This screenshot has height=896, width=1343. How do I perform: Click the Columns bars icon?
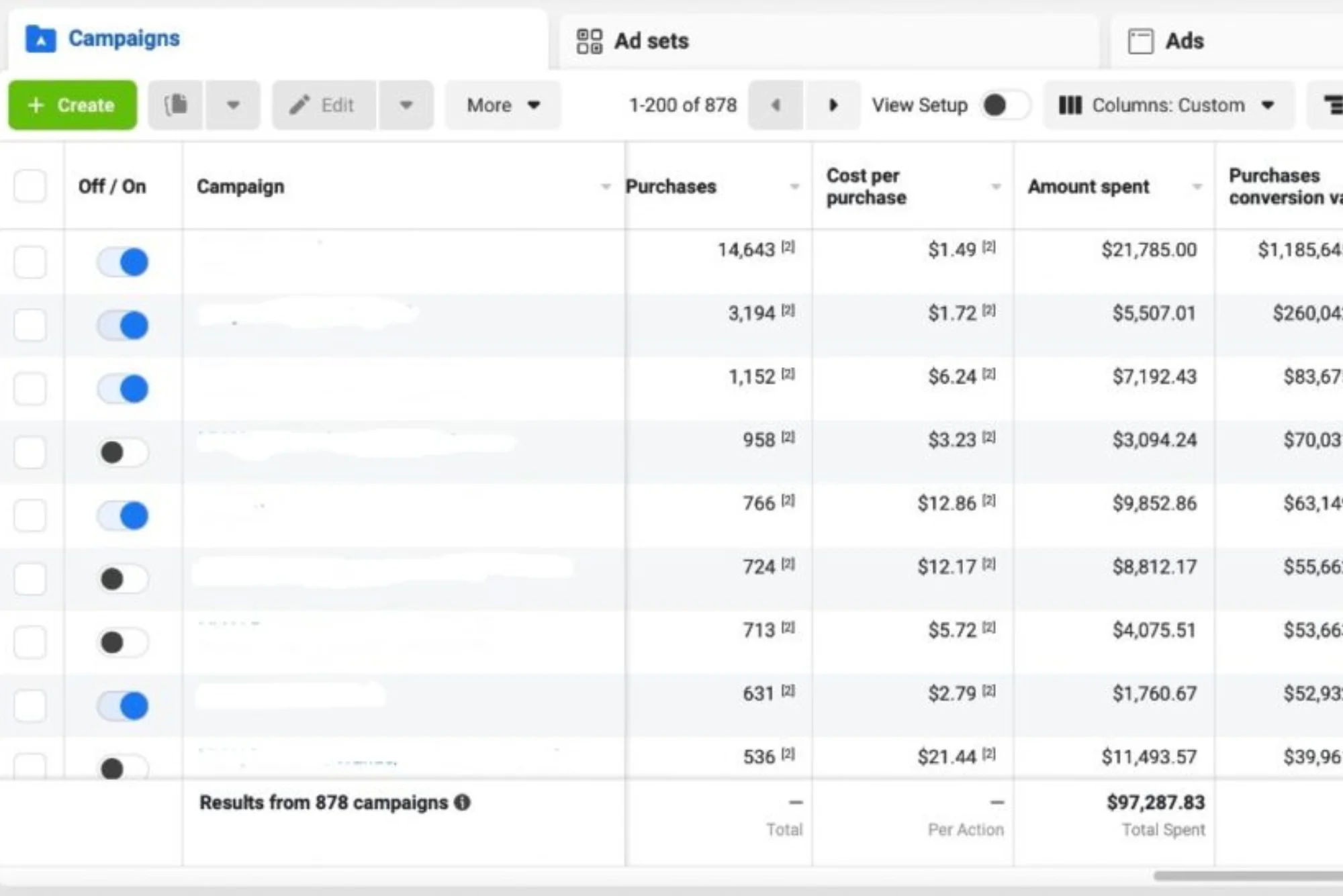point(1070,105)
